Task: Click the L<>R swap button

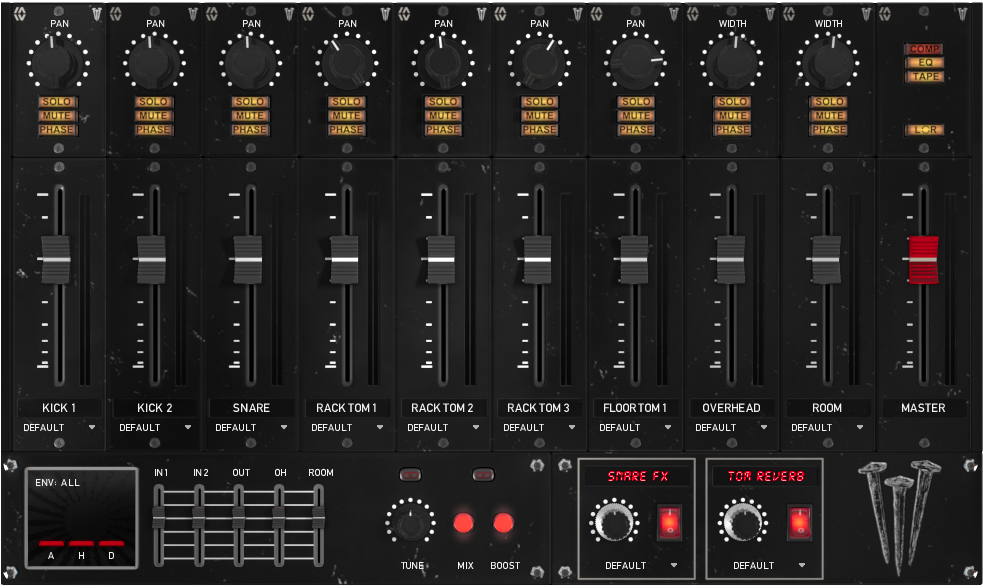Action: pos(924,130)
